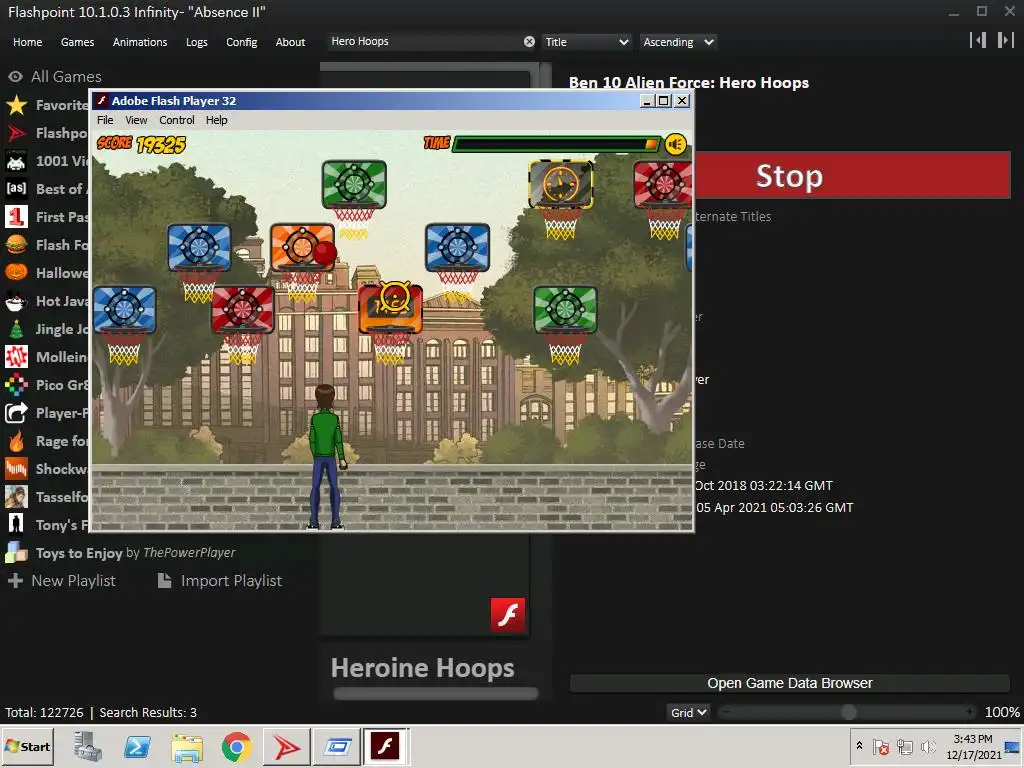The width and height of the screenshot is (1024, 768).
Task: Click New Playlist button
Action: click(62, 581)
